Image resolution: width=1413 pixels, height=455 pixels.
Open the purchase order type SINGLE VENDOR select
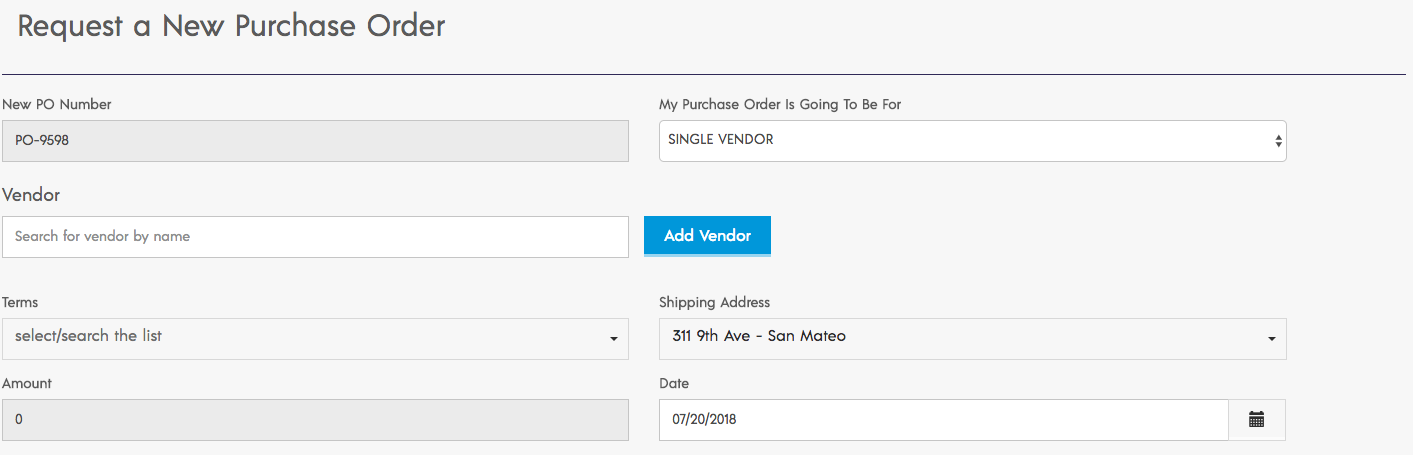(973, 141)
